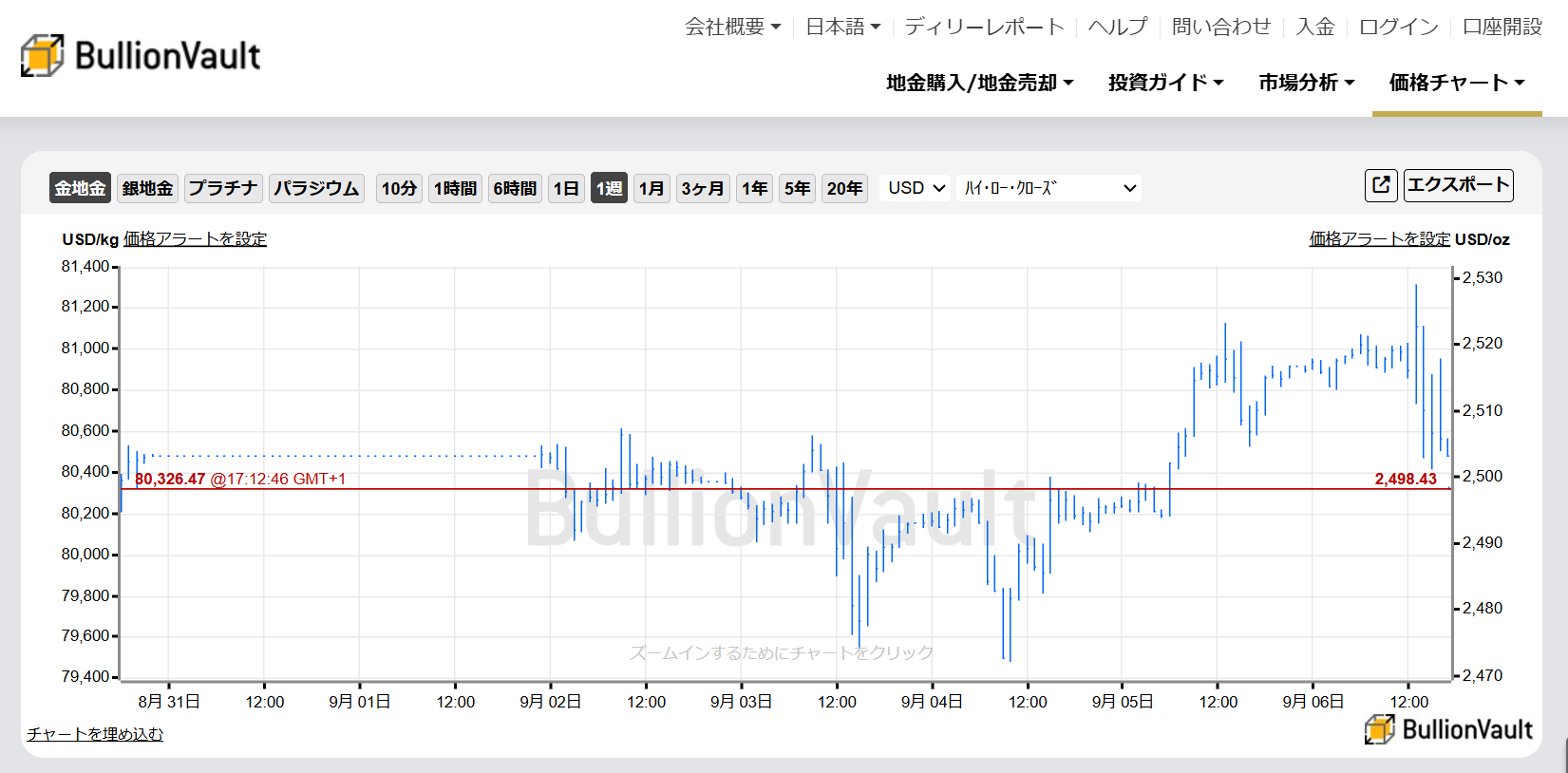Screen dimensions: 1568x773
Task: Click ログイン in top navigation
Action: [x=1398, y=27]
